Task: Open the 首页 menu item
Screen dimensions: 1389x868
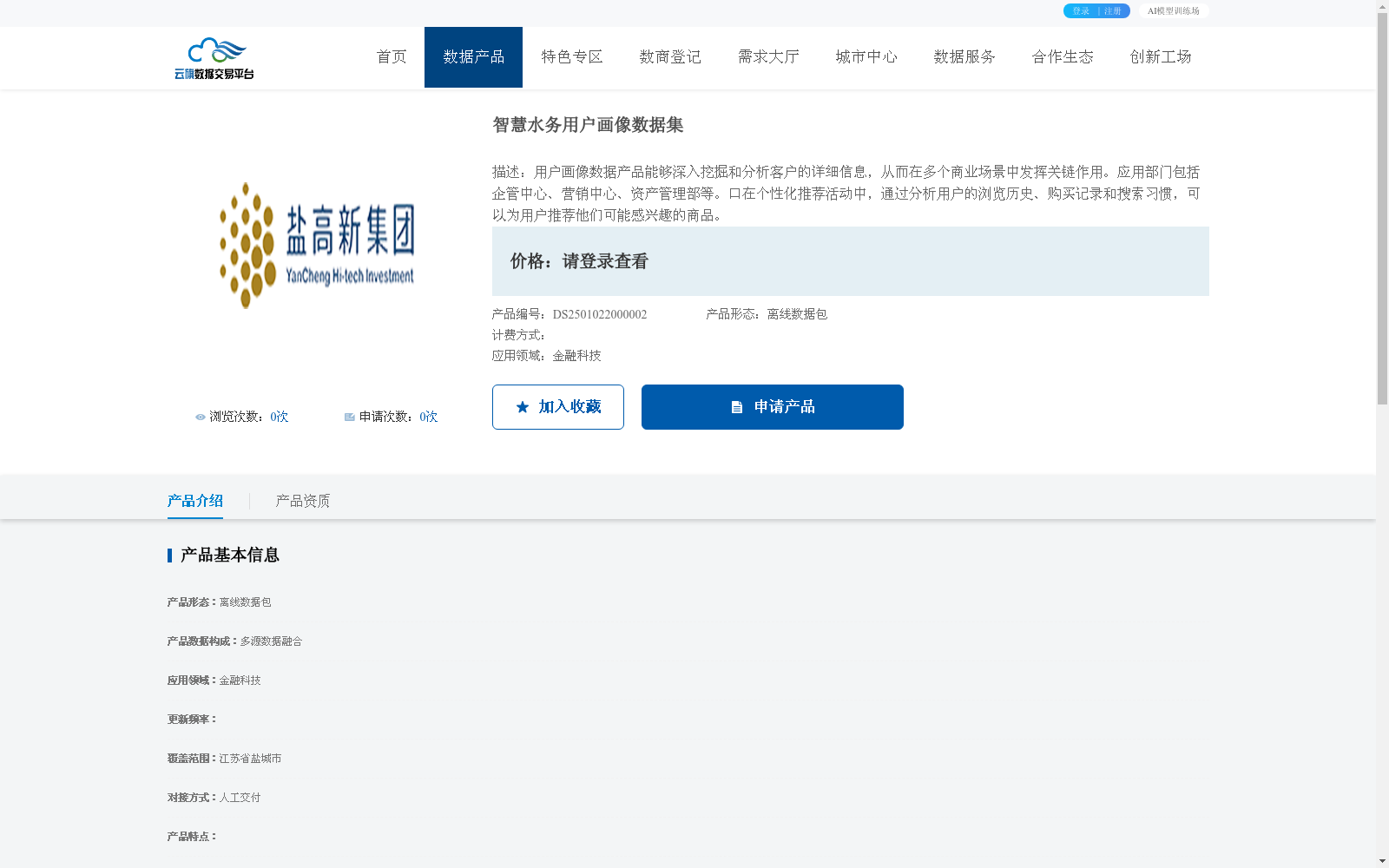Action: tap(392, 57)
